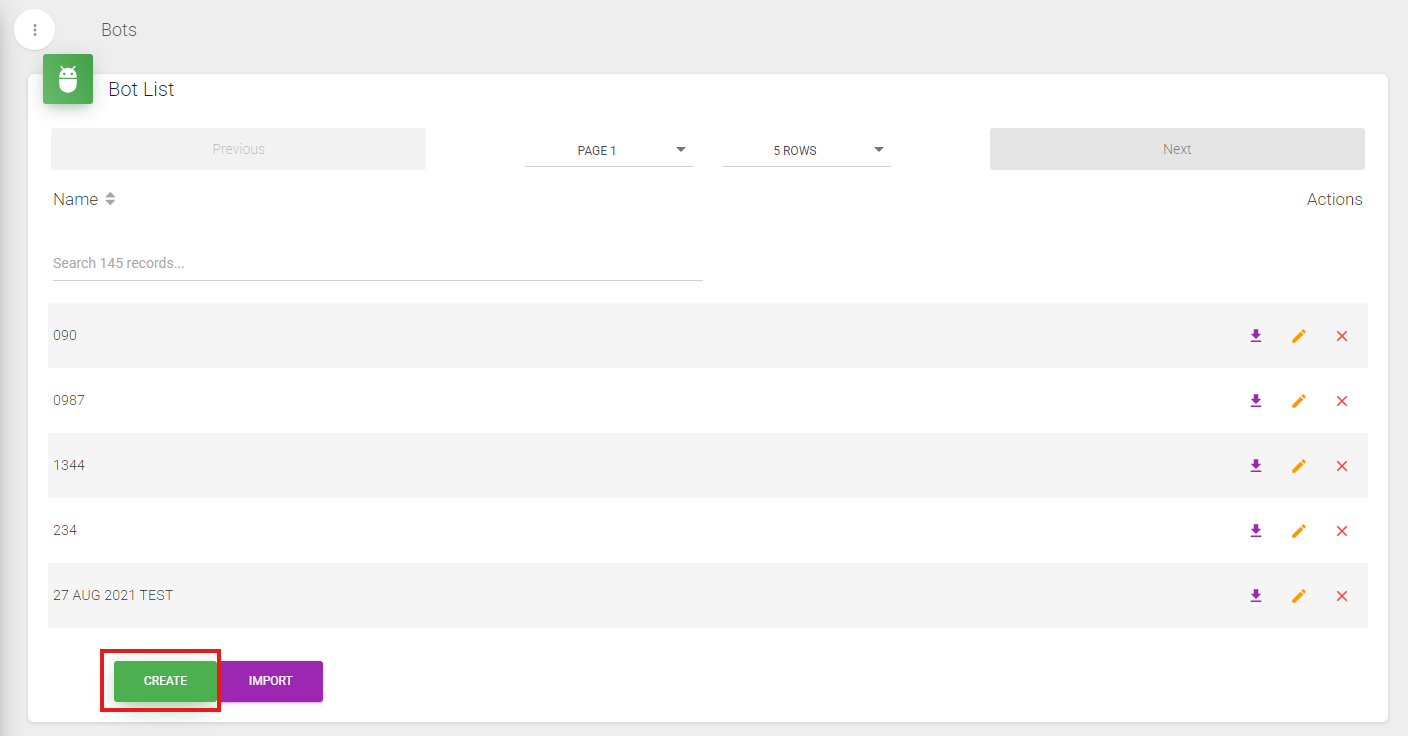
Task: Edit the 0987 bot with pencil icon
Action: pyautogui.click(x=1299, y=401)
